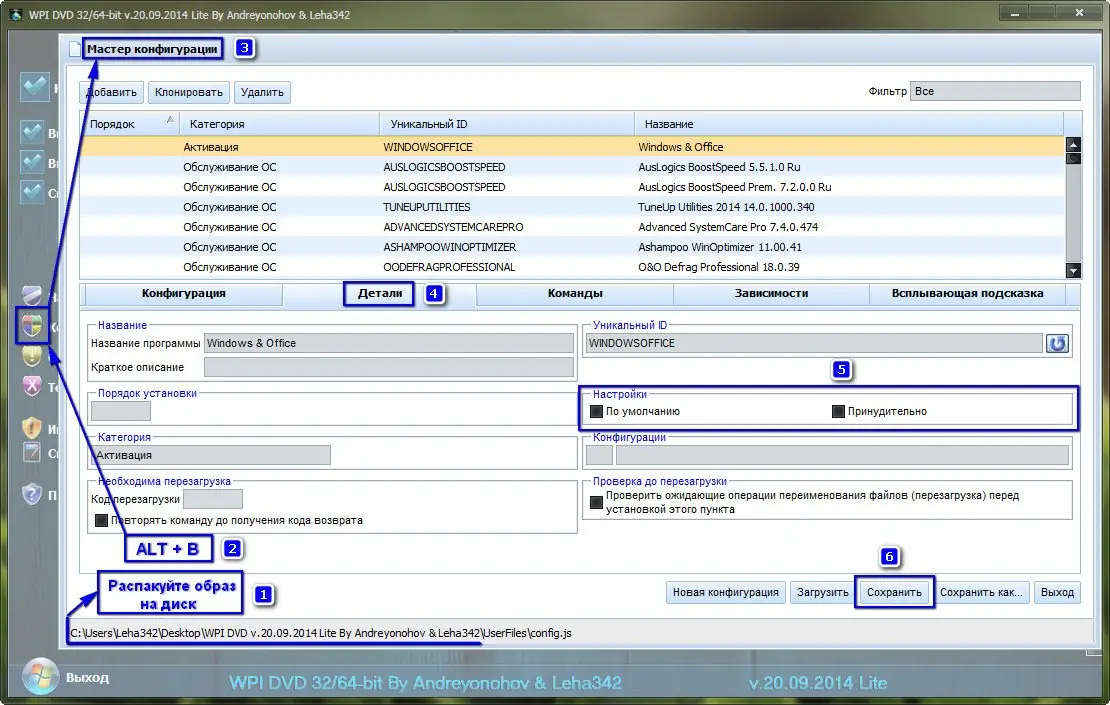
Task: Click the Загрузить button
Action: coord(823,592)
